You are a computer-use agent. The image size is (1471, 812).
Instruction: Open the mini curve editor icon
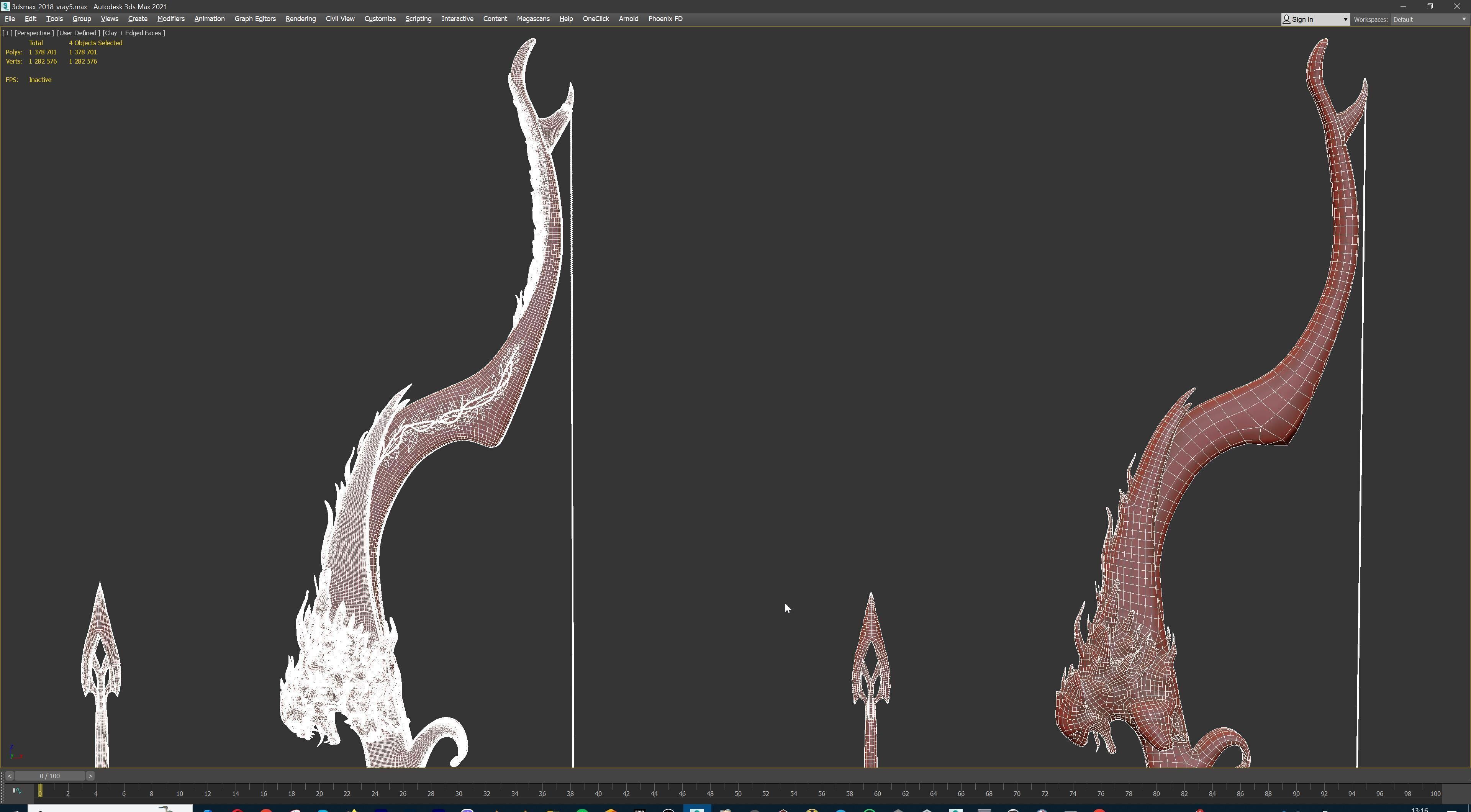[16, 791]
